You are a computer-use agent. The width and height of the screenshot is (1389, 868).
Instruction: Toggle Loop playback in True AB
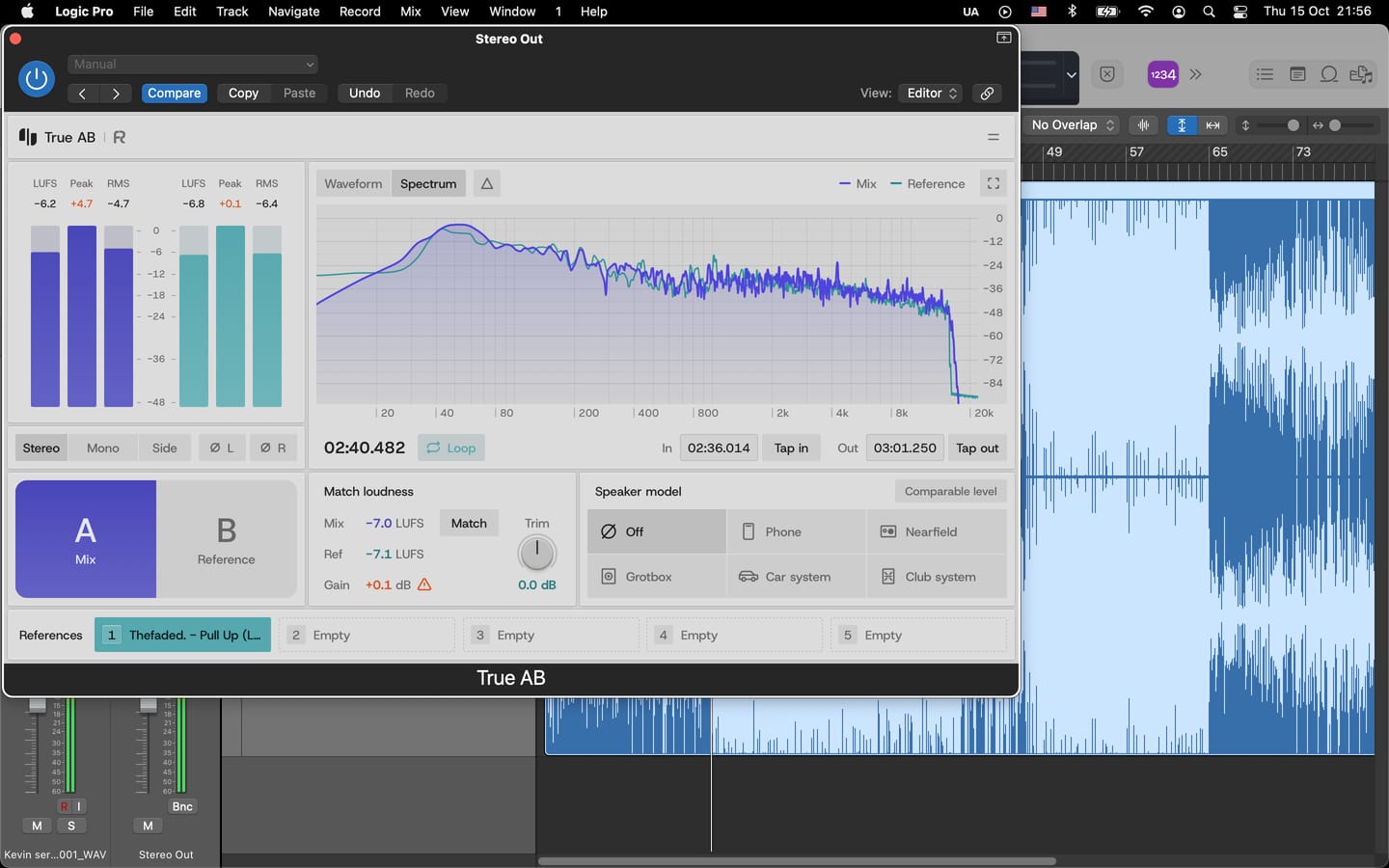450,448
